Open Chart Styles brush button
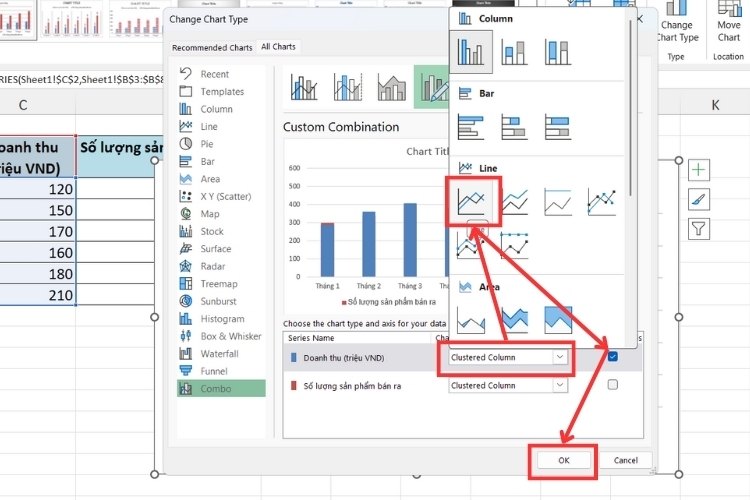 point(698,200)
